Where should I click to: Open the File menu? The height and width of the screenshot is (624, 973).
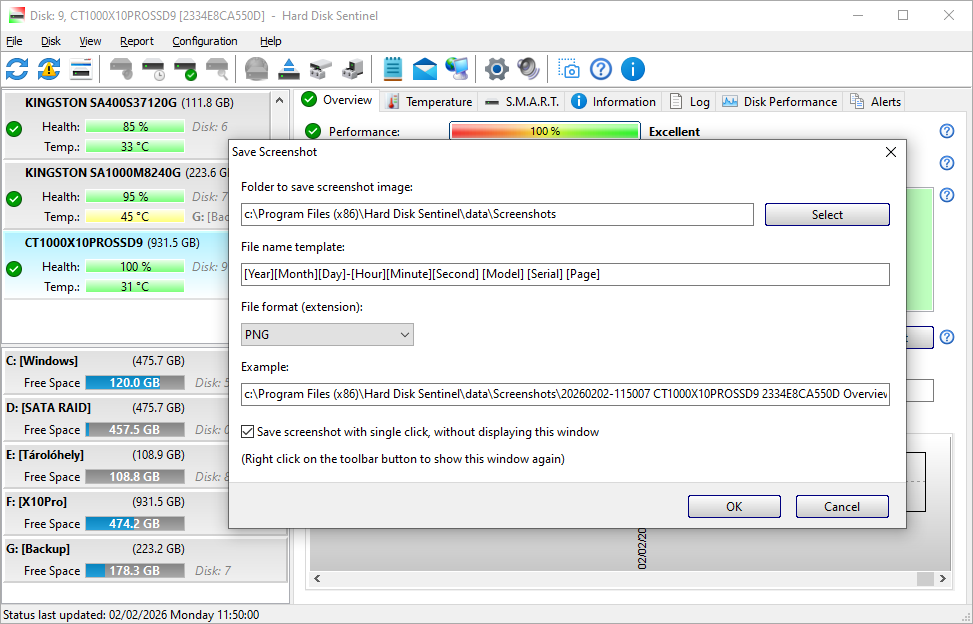pos(14,41)
